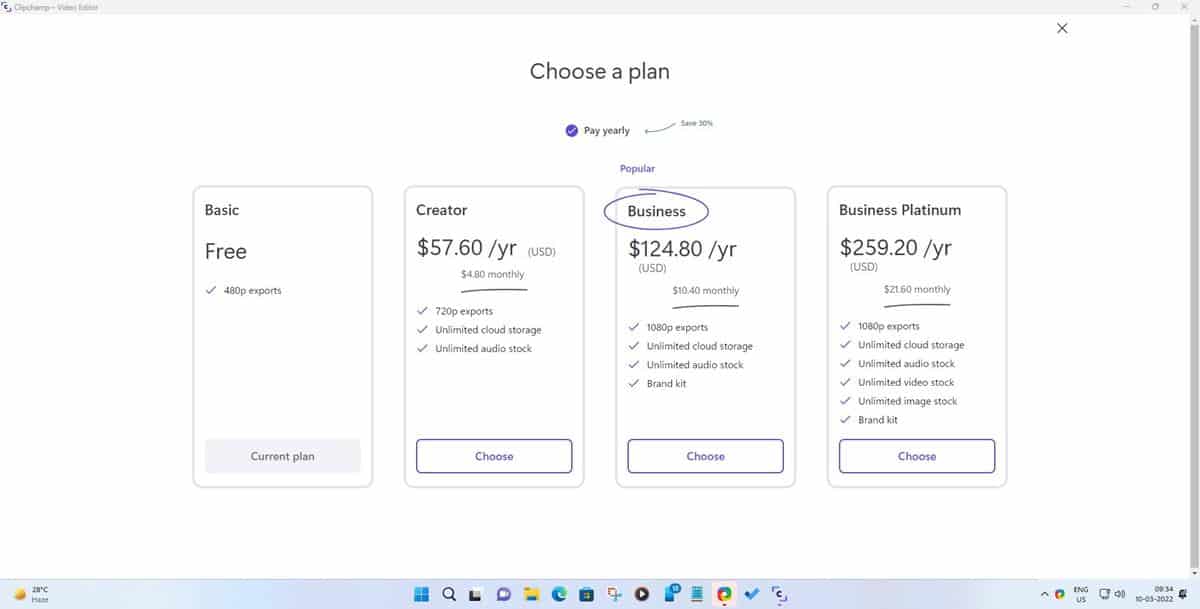
Task: Click Choose under the Creator plan
Action: (x=494, y=456)
